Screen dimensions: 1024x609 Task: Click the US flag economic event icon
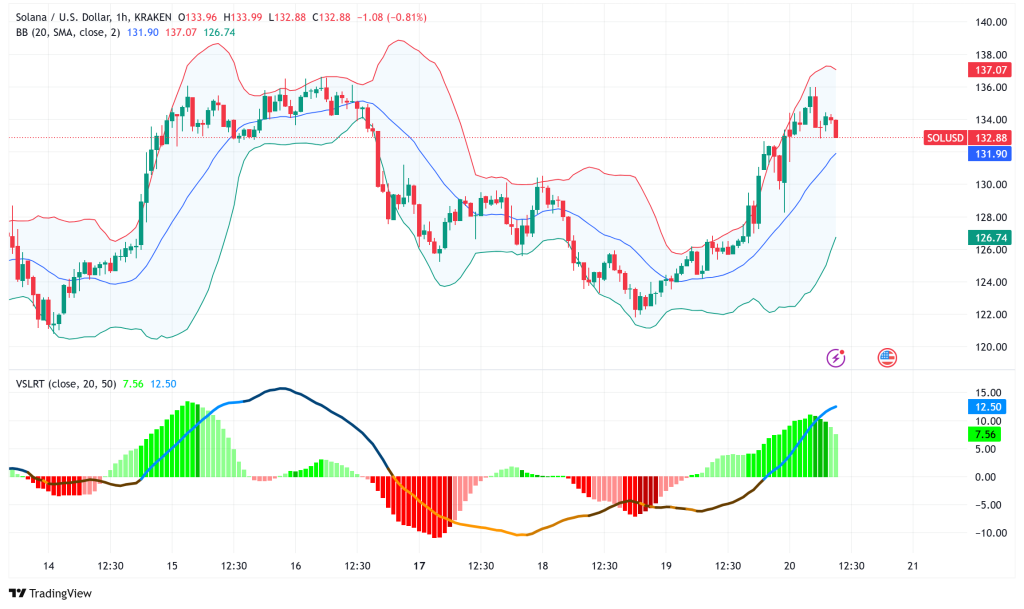point(887,358)
